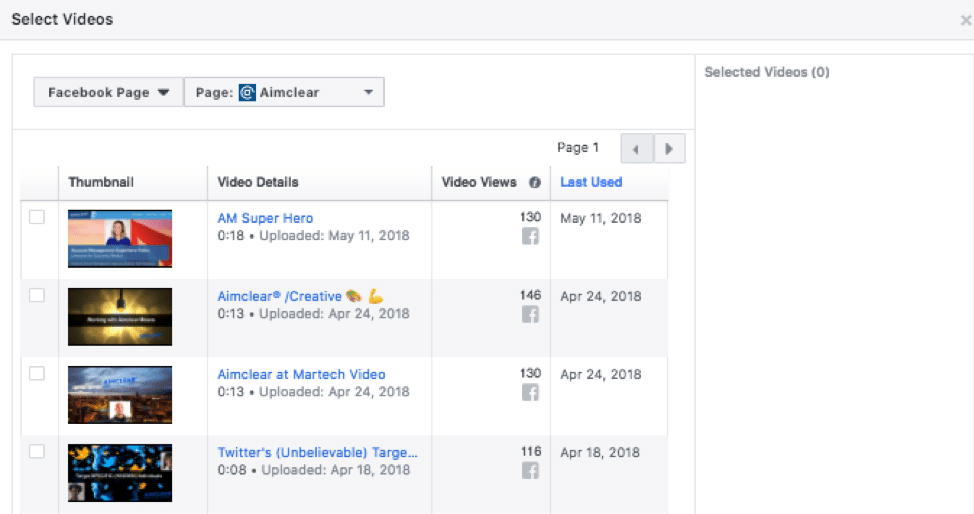Image resolution: width=974 pixels, height=514 pixels.
Task: Click the Video Views info icon
Action: click(535, 182)
